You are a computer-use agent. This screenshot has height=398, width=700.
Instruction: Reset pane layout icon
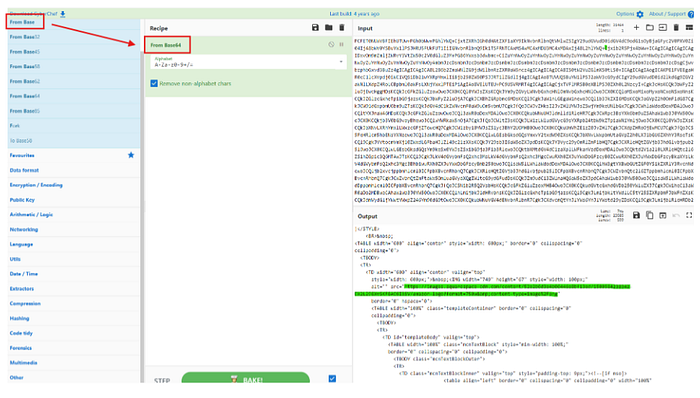[689, 28]
